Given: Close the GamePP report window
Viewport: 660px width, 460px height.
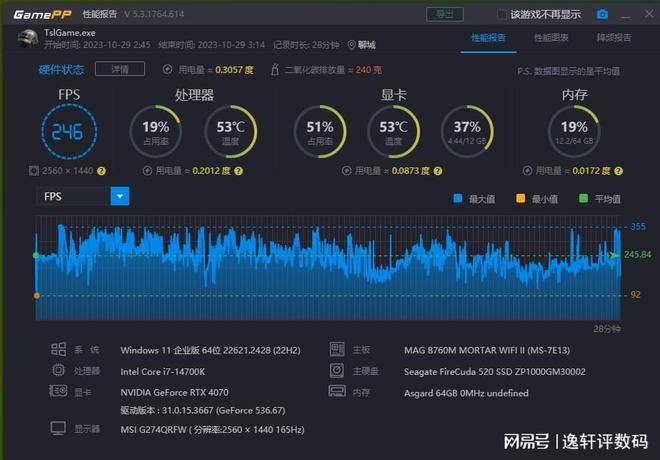Looking at the screenshot, I should (649, 14).
